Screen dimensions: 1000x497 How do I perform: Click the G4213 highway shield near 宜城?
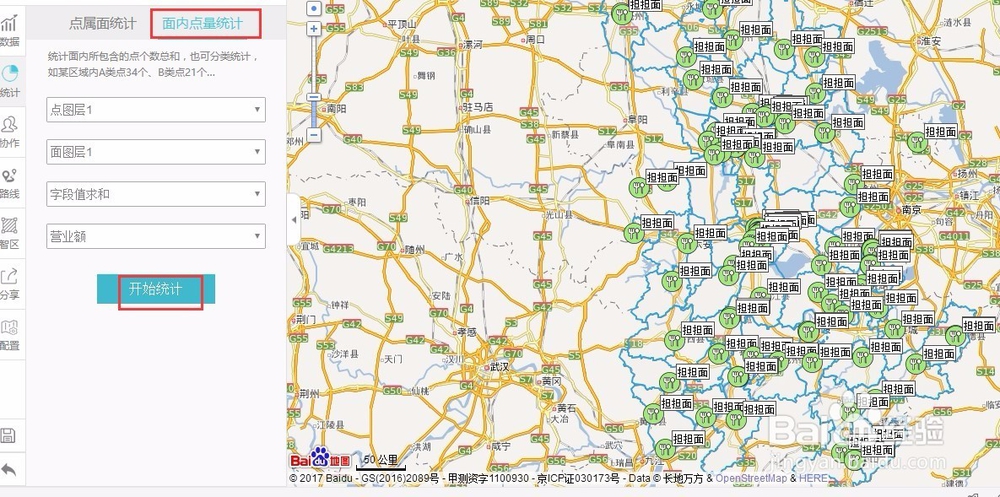[x=338, y=248]
